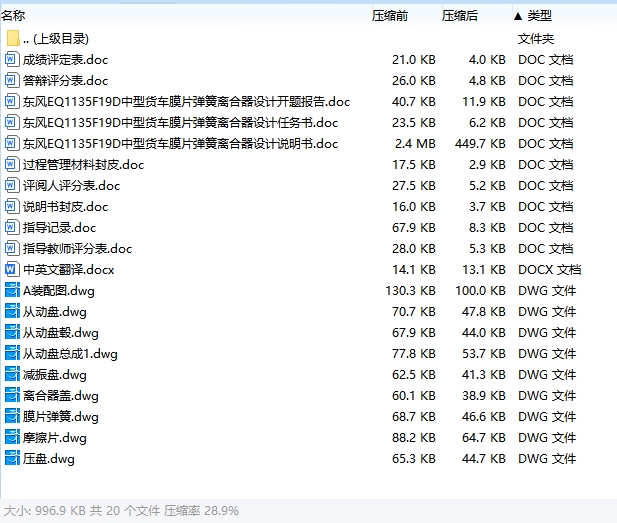Viewport: 617px width, 523px height.
Task: Click the 130.3 KB original size value
Action: pos(410,291)
